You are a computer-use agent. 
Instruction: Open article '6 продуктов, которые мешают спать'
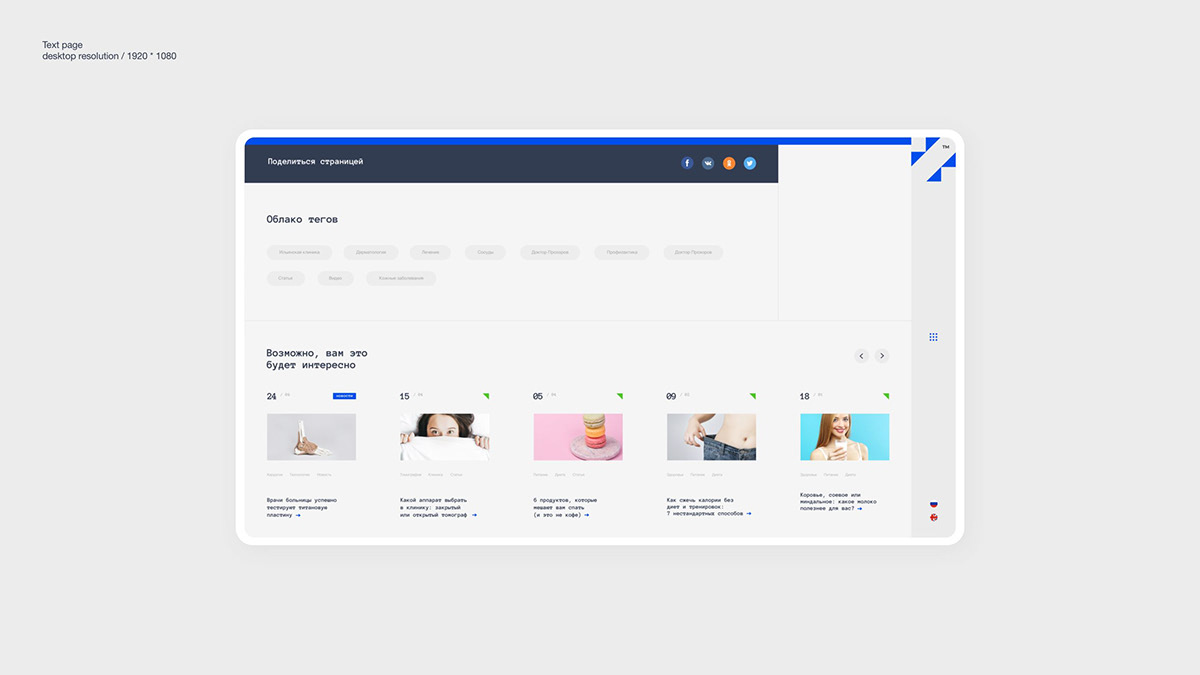coord(565,507)
